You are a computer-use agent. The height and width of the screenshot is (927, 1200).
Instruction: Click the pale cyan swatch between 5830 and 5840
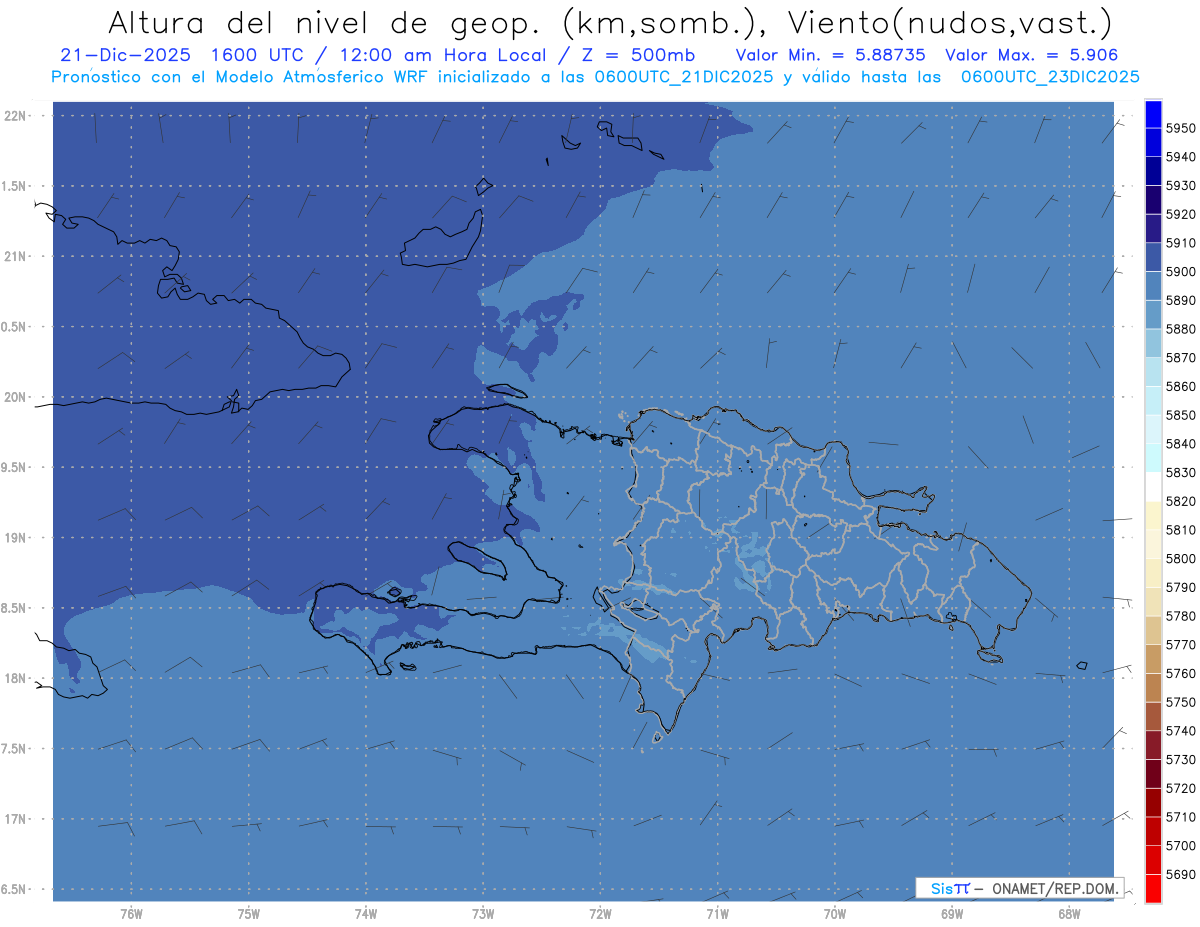(x=1152, y=458)
